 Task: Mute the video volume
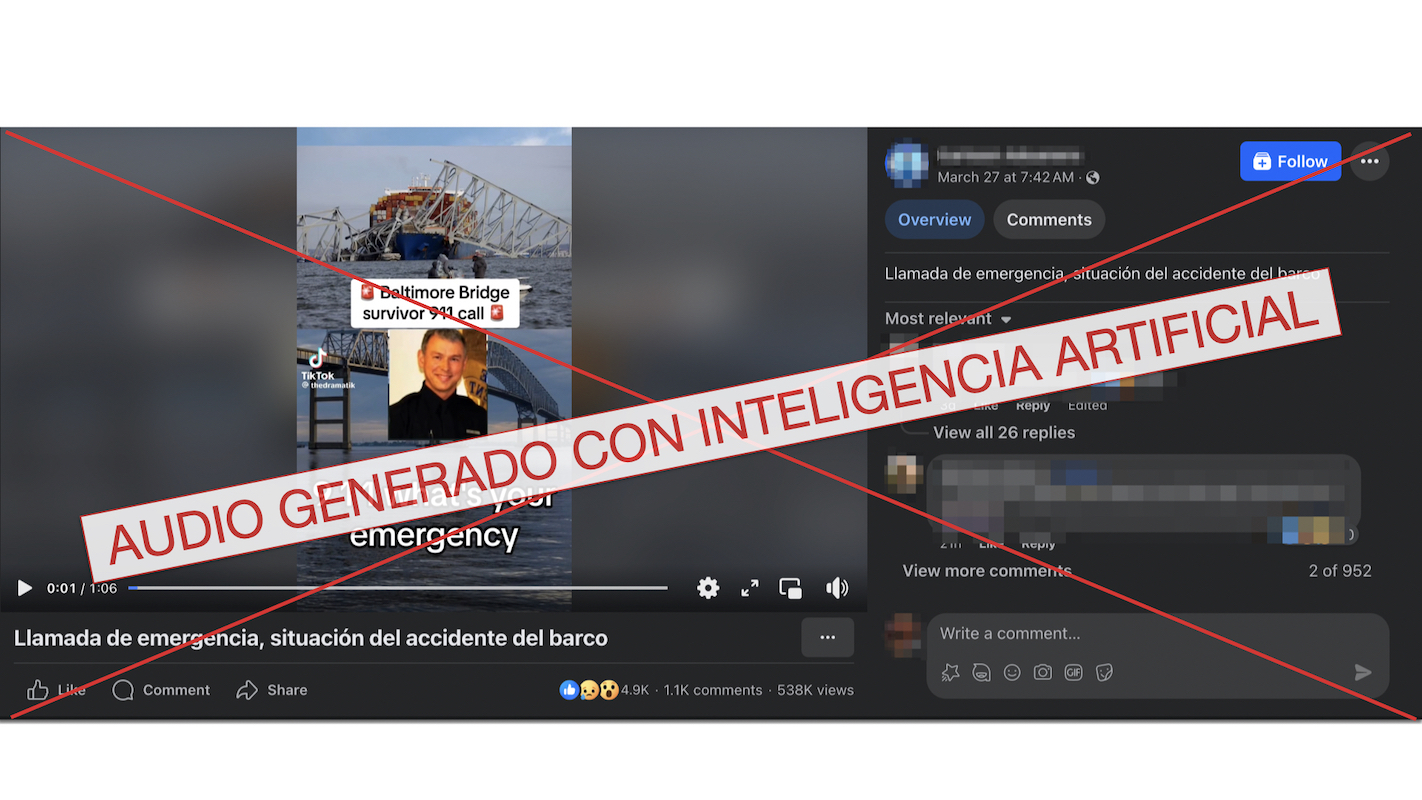pos(837,588)
